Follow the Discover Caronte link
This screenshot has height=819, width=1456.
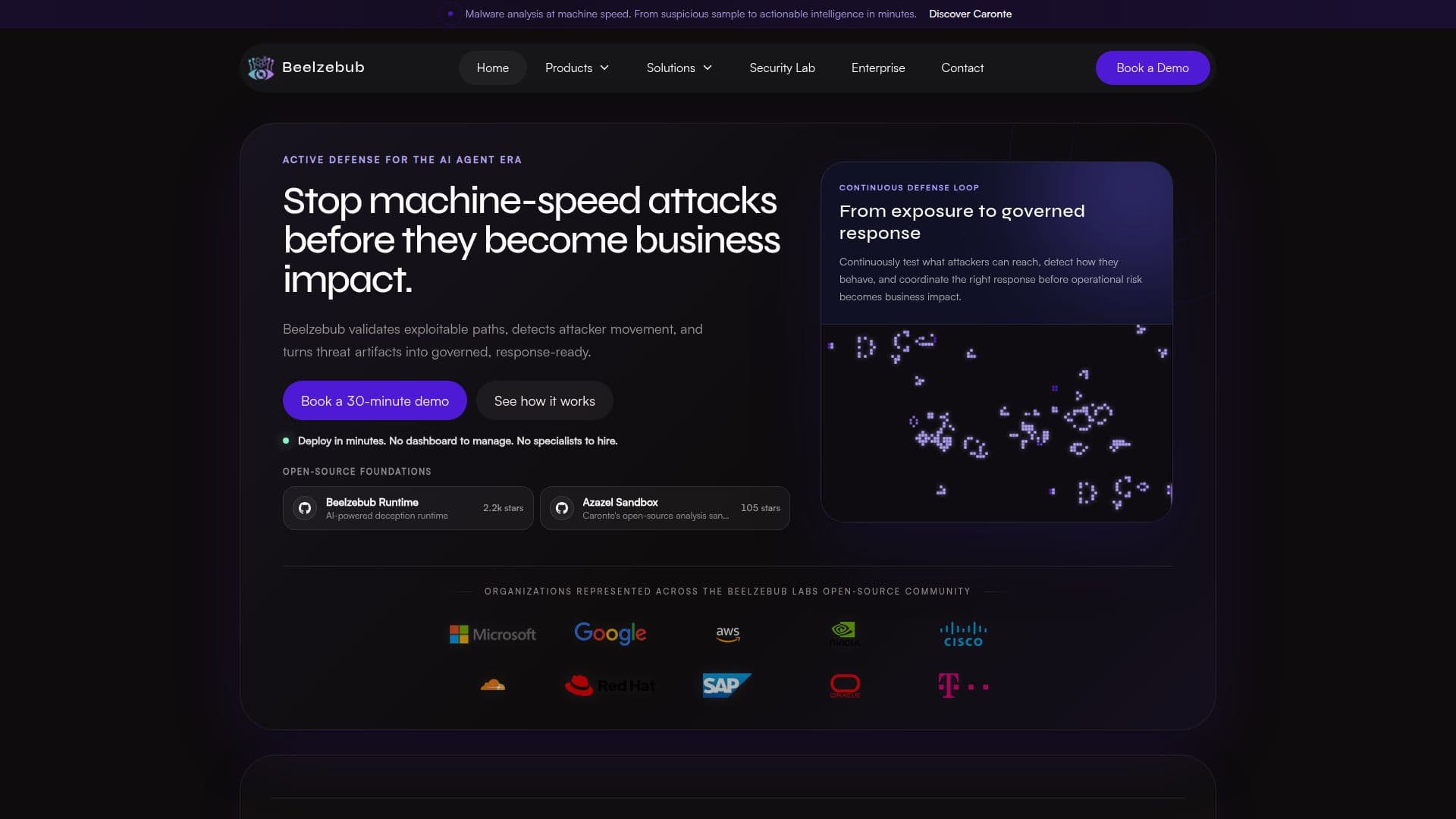tap(970, 14)
